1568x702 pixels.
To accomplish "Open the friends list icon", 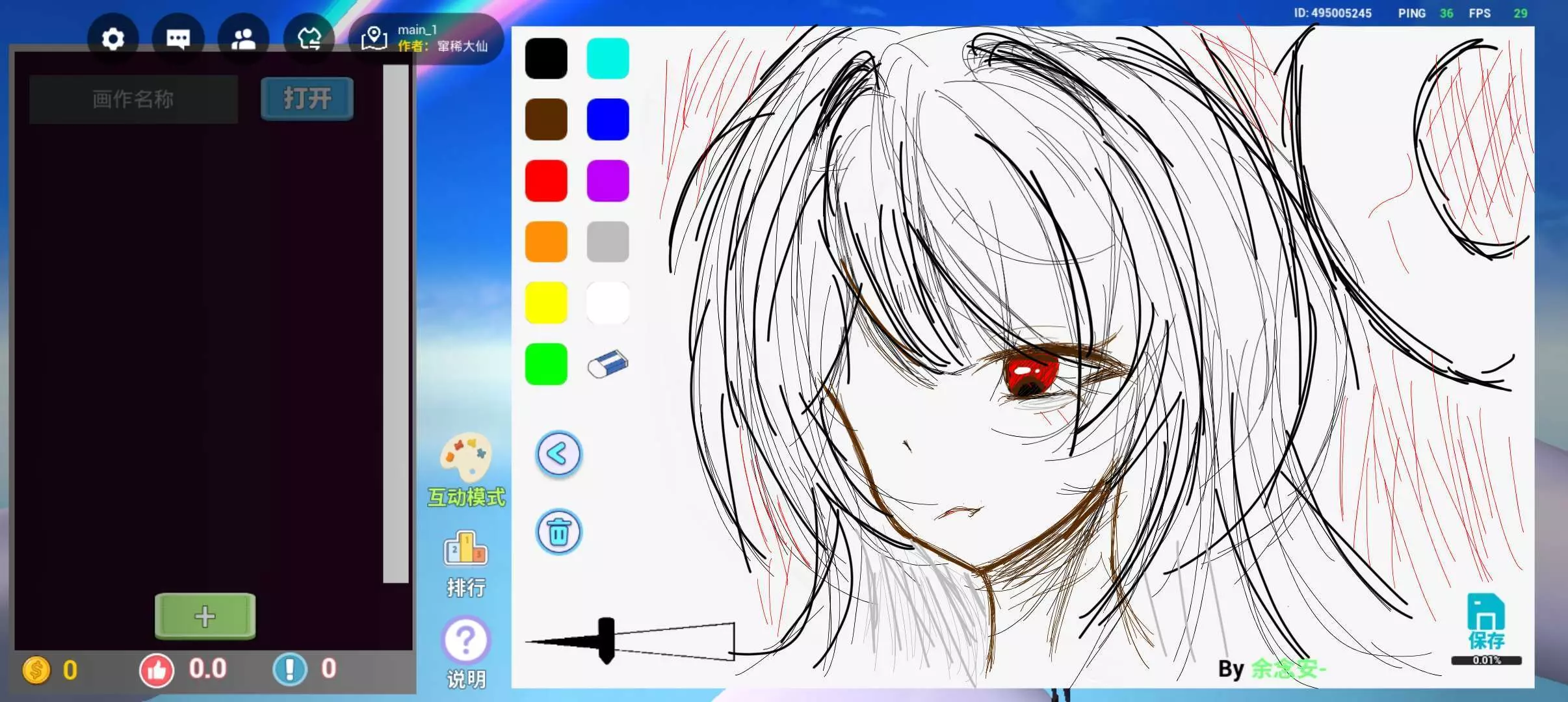I will (244, 39).
